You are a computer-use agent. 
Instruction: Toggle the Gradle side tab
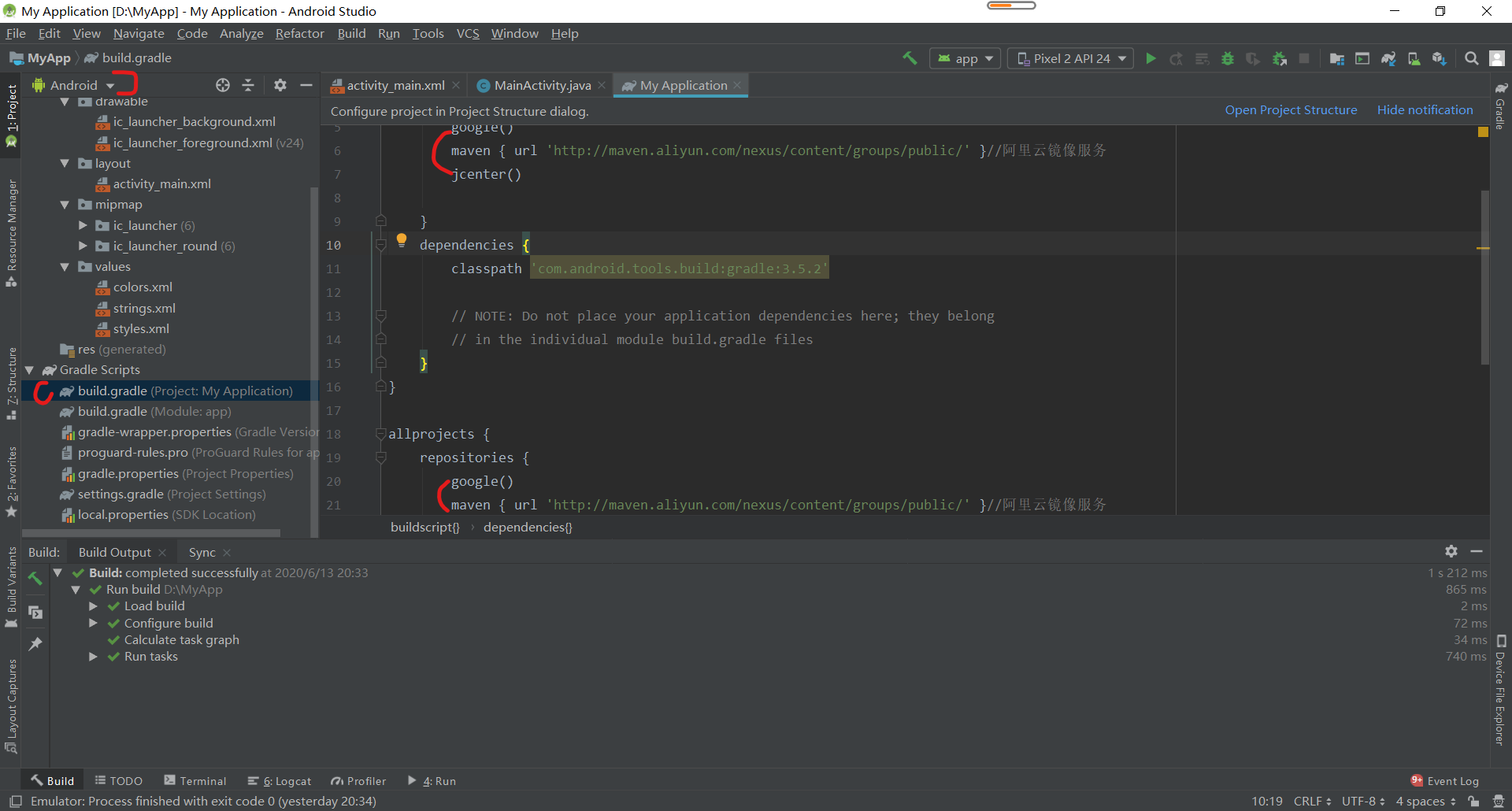pos(1501,106)
